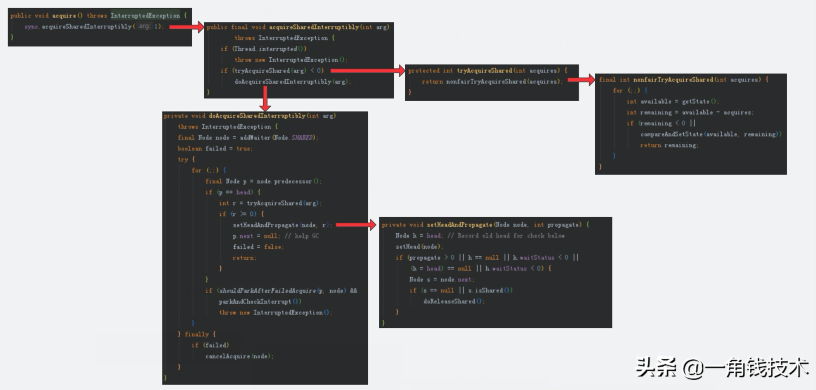The width and height of the screenshot is (816, 390).
Task: Click red arrow pointing to tryAcquireShared block
Action: 367,71
